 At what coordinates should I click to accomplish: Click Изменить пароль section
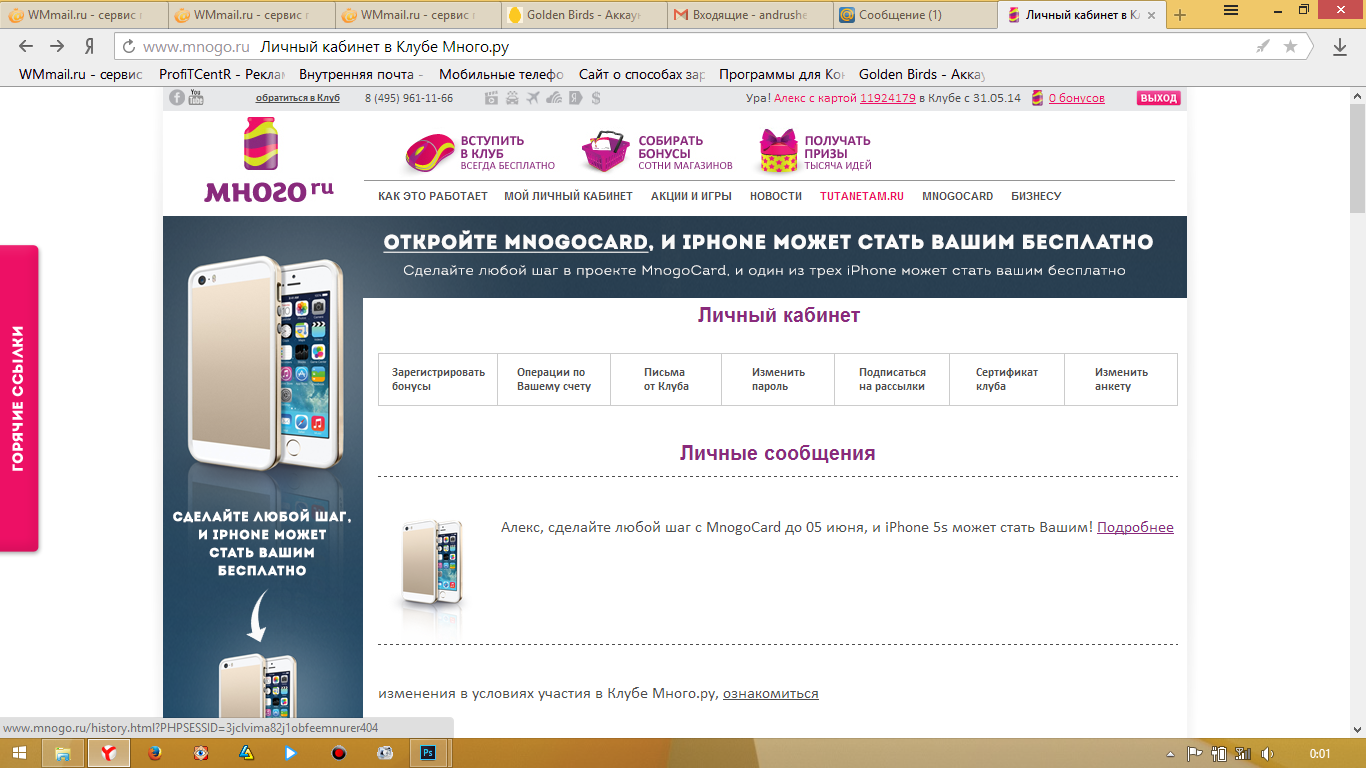tap(778, 379)
